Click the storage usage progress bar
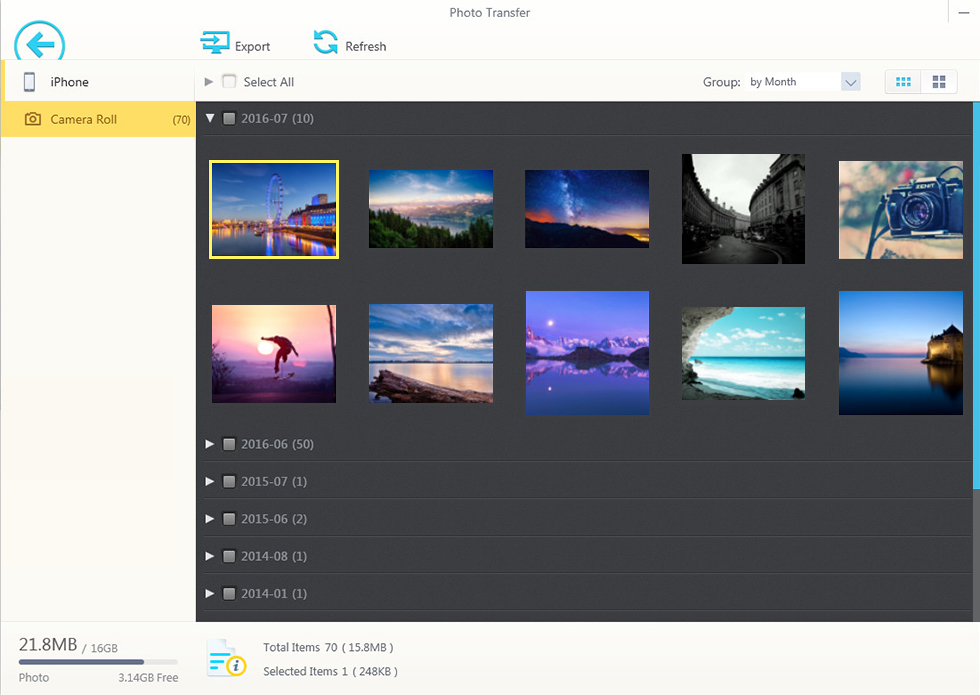This screenshot has width=980, height=695. (x=98, y=662)
